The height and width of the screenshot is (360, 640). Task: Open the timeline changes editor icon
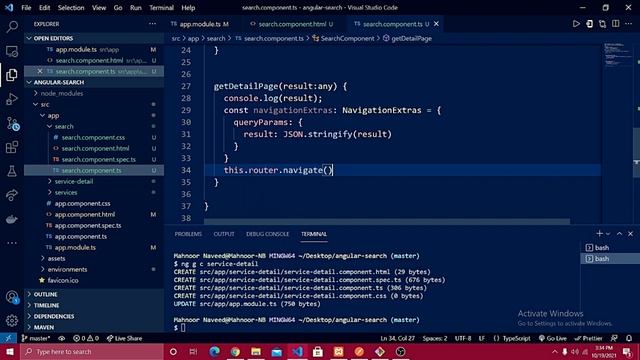coord(589,24)
